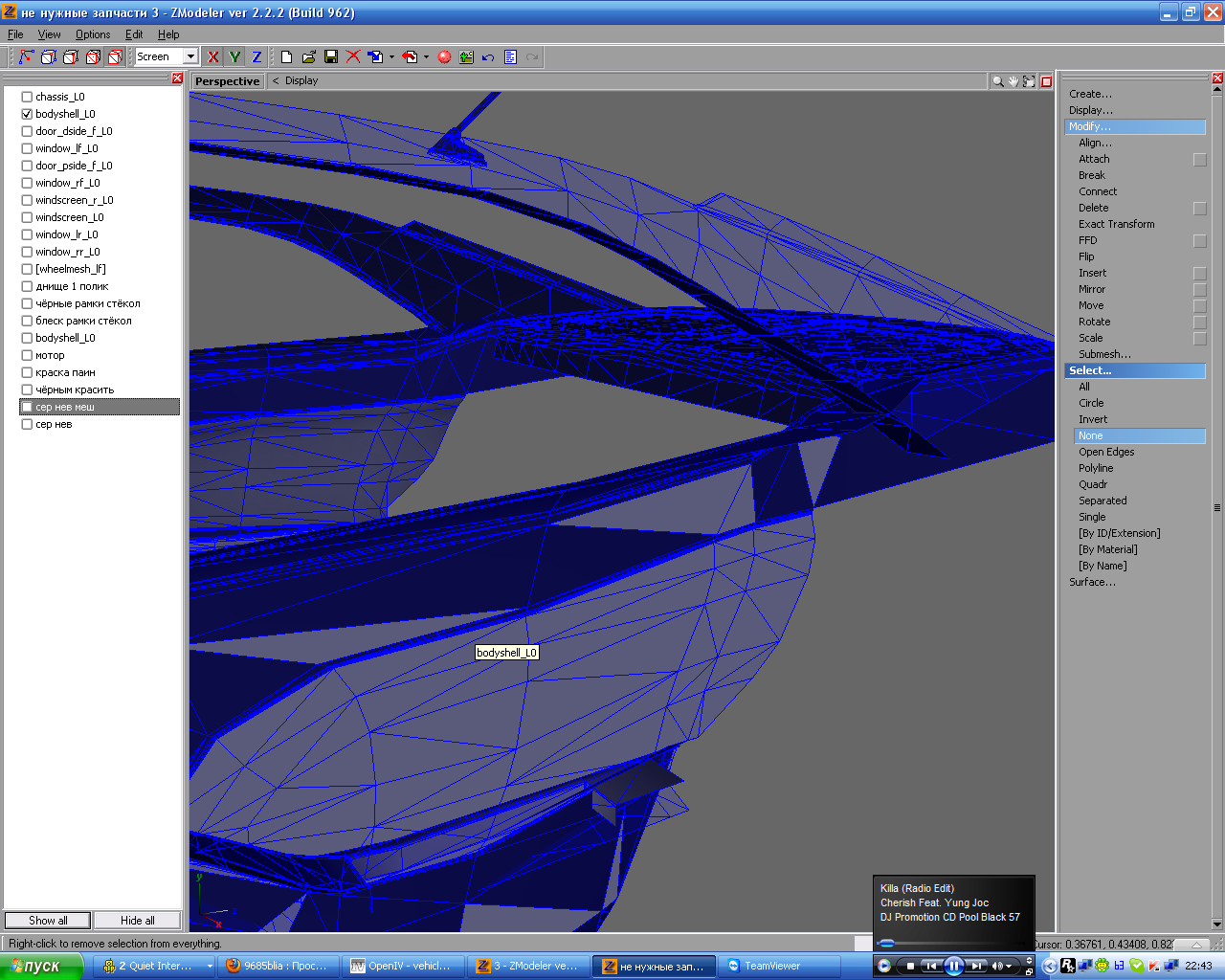Click the red X delete toolbar icon
The height and width of the screenshot is (980, 1225).
[x=353, y=57]
